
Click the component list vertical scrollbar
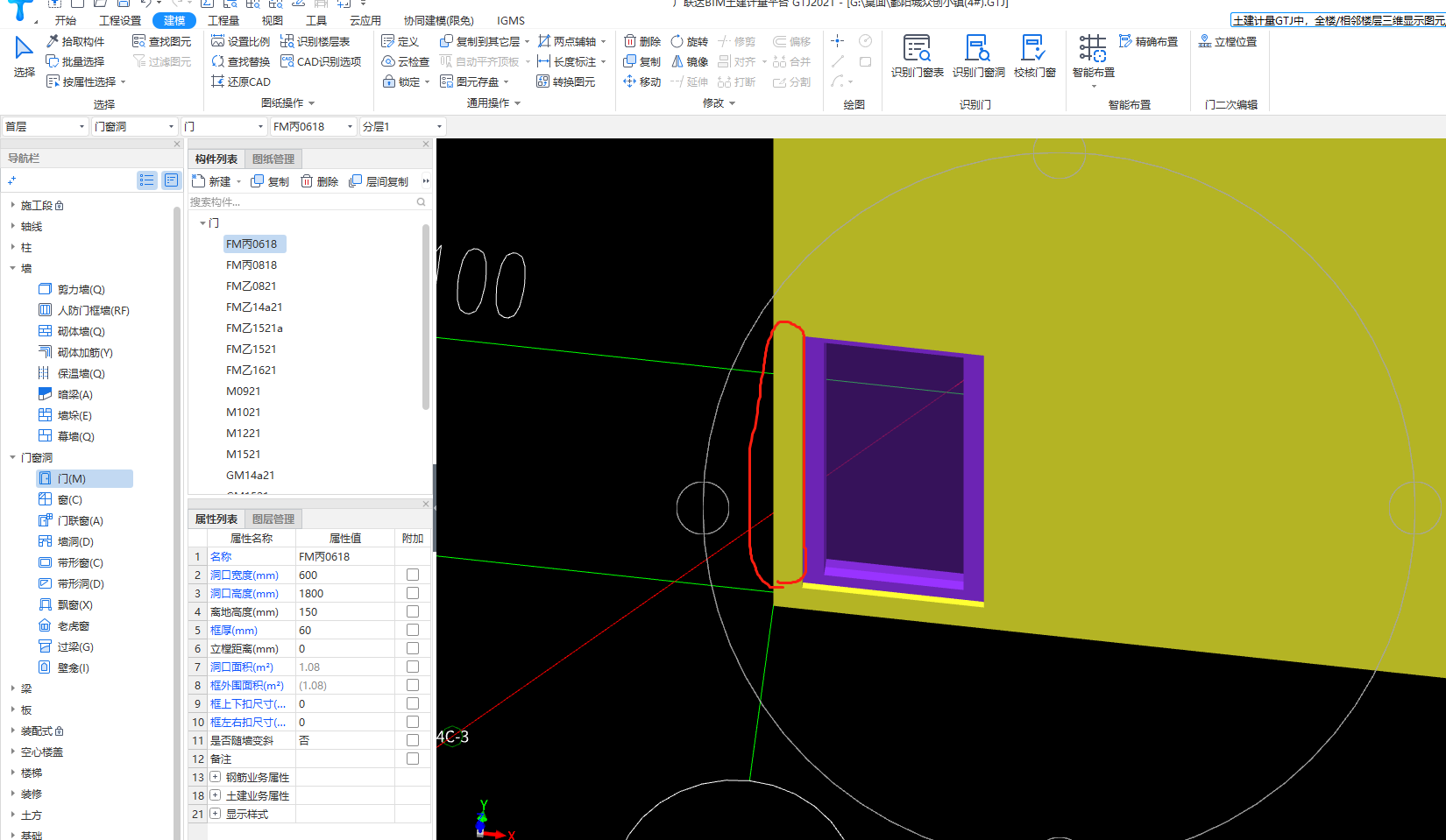pyautogui.click(x=426, y=317)
